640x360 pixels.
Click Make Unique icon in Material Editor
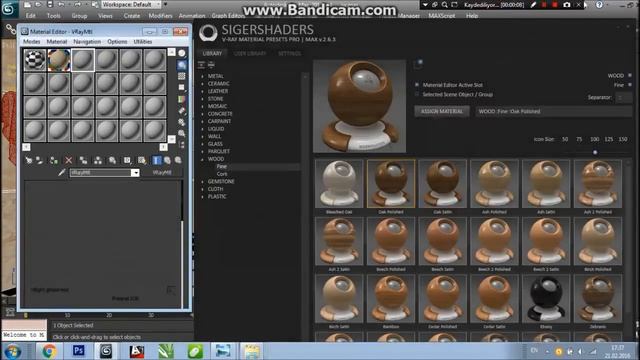[x=98, y=160]
